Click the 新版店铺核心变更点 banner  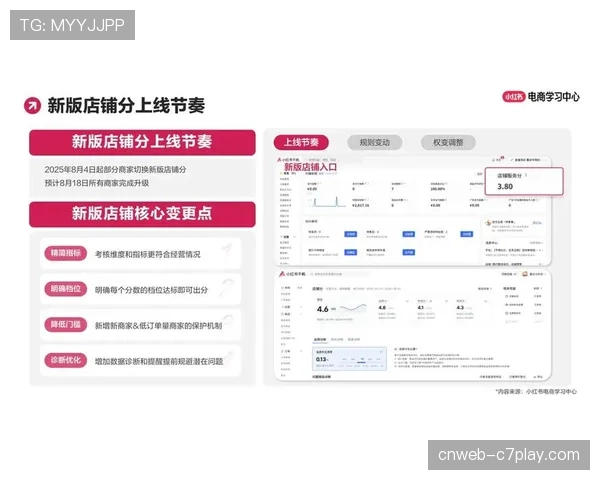tap(141, 213)
